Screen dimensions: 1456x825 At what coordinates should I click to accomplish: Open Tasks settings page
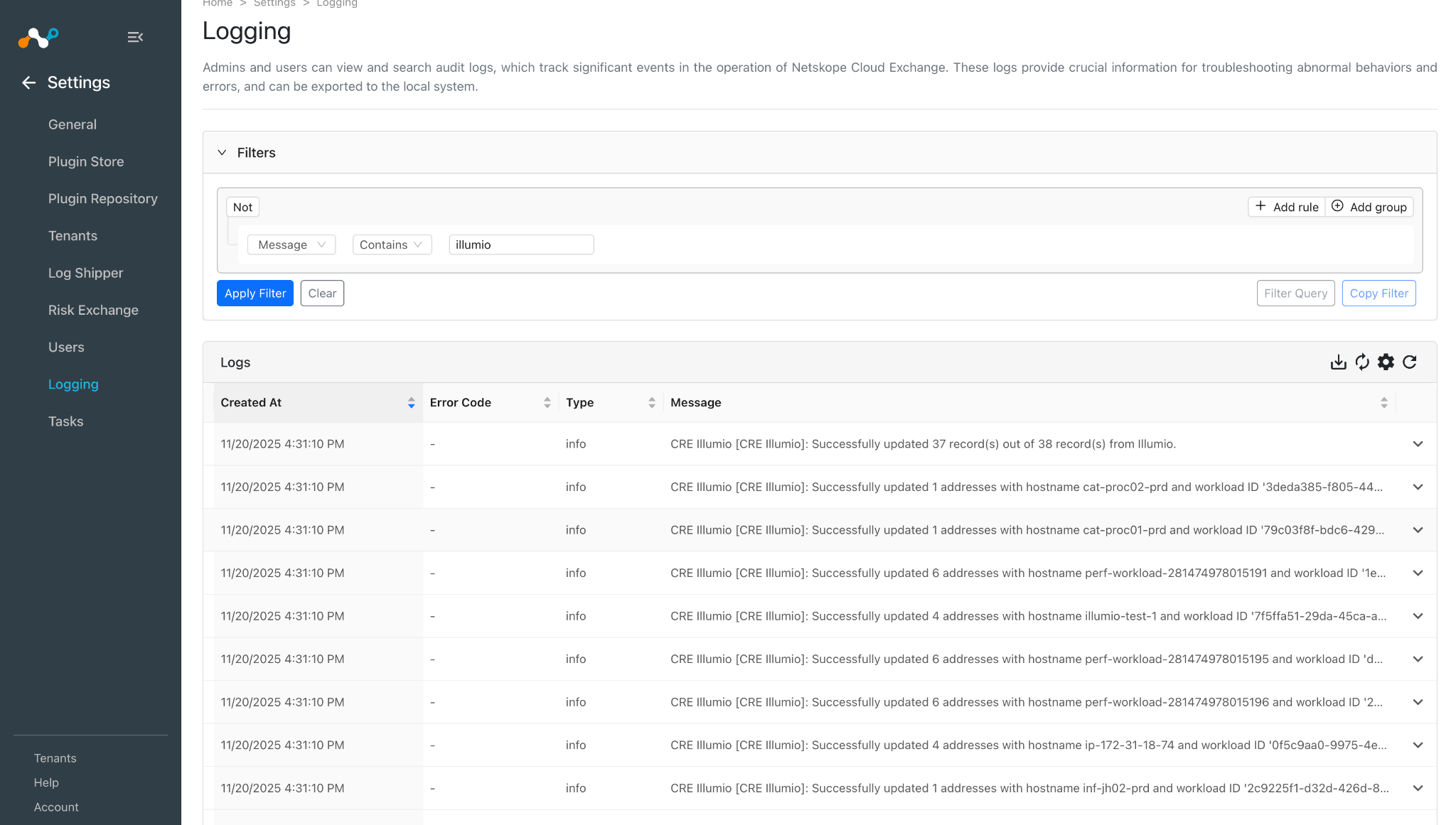click(x=65, y=421)
